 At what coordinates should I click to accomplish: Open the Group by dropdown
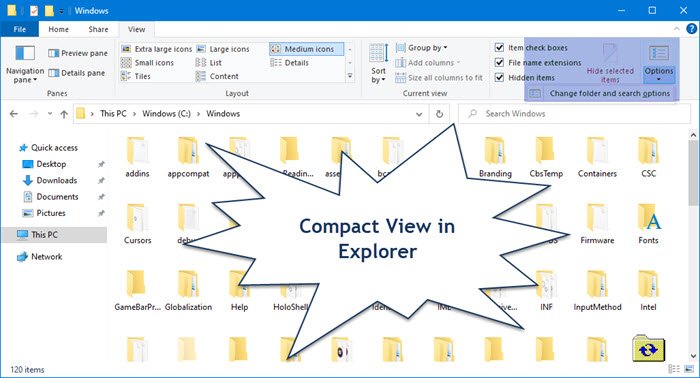tap(421, 47)
